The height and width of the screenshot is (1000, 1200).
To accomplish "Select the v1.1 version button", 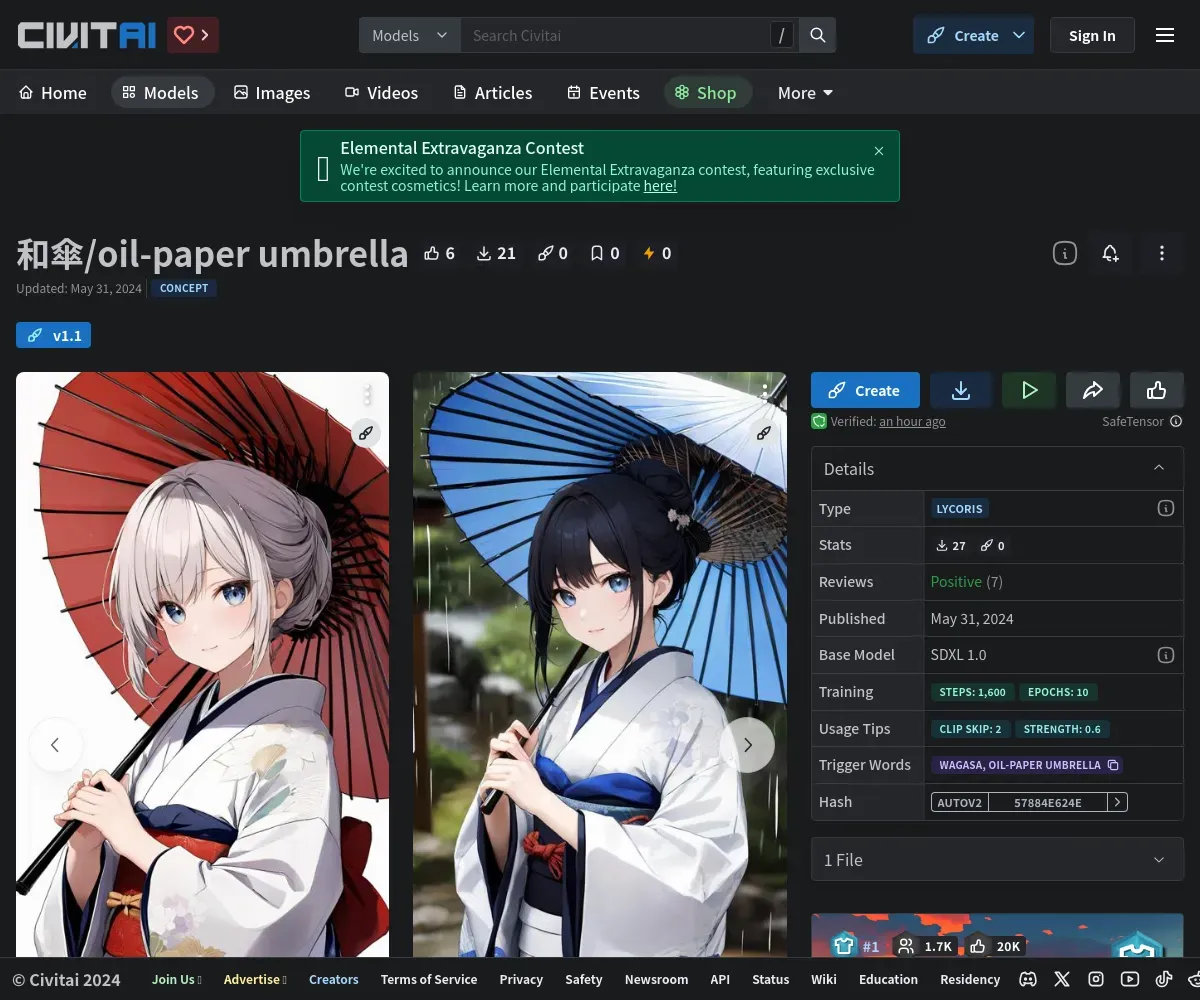I will click(x=54, y=336).
